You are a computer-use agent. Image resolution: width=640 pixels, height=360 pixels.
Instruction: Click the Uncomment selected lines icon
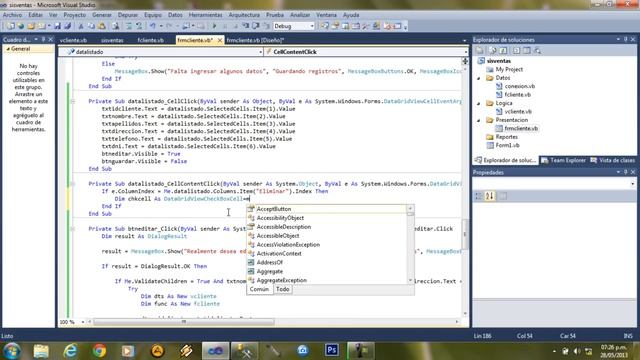pos(139,26)
